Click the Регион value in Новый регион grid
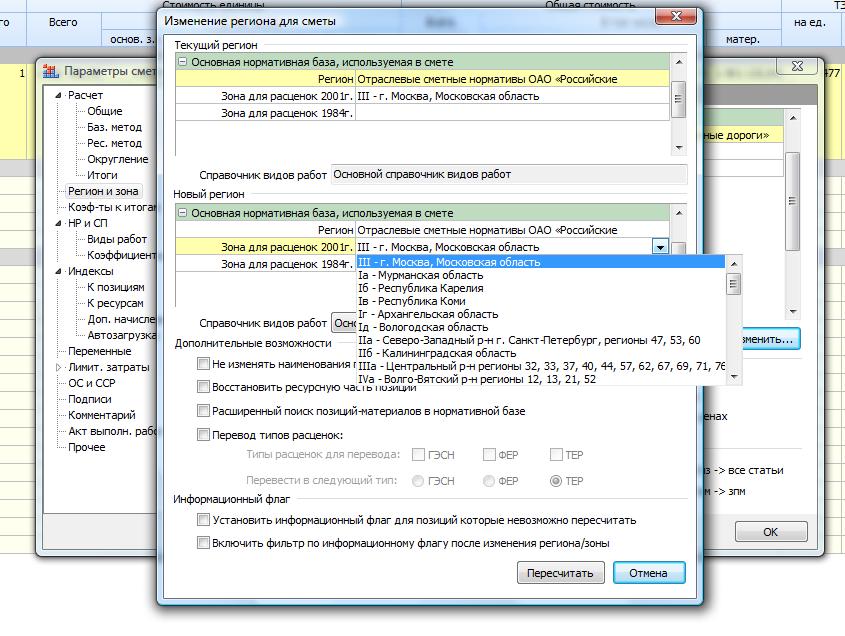This screenshot has width=845, height=636. coord(512,230)
